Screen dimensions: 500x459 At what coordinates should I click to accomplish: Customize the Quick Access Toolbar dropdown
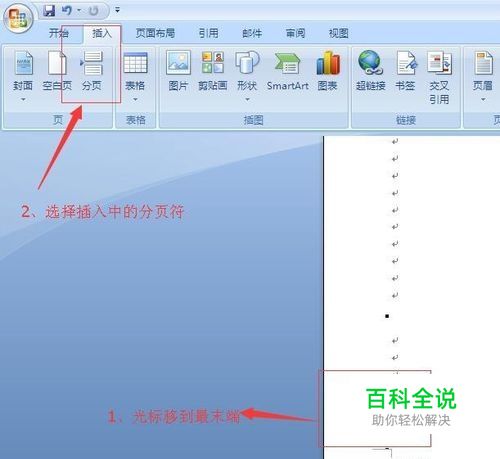point(117,10)
